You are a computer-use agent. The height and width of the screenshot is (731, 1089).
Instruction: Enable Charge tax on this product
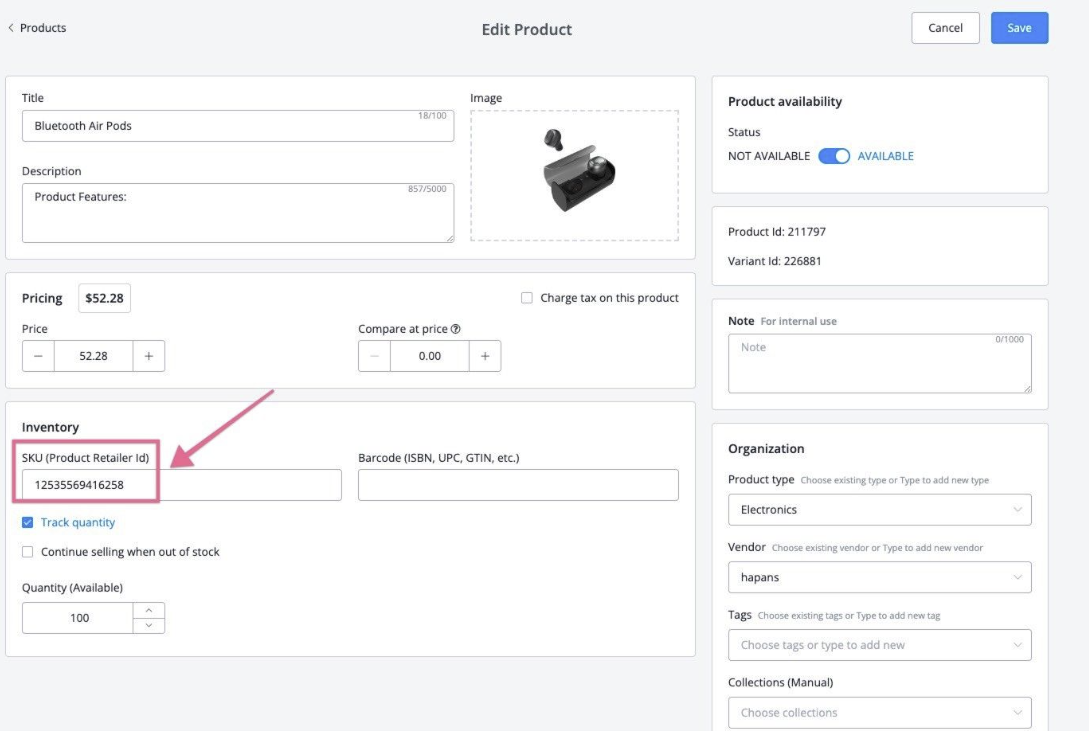[527, 298]
